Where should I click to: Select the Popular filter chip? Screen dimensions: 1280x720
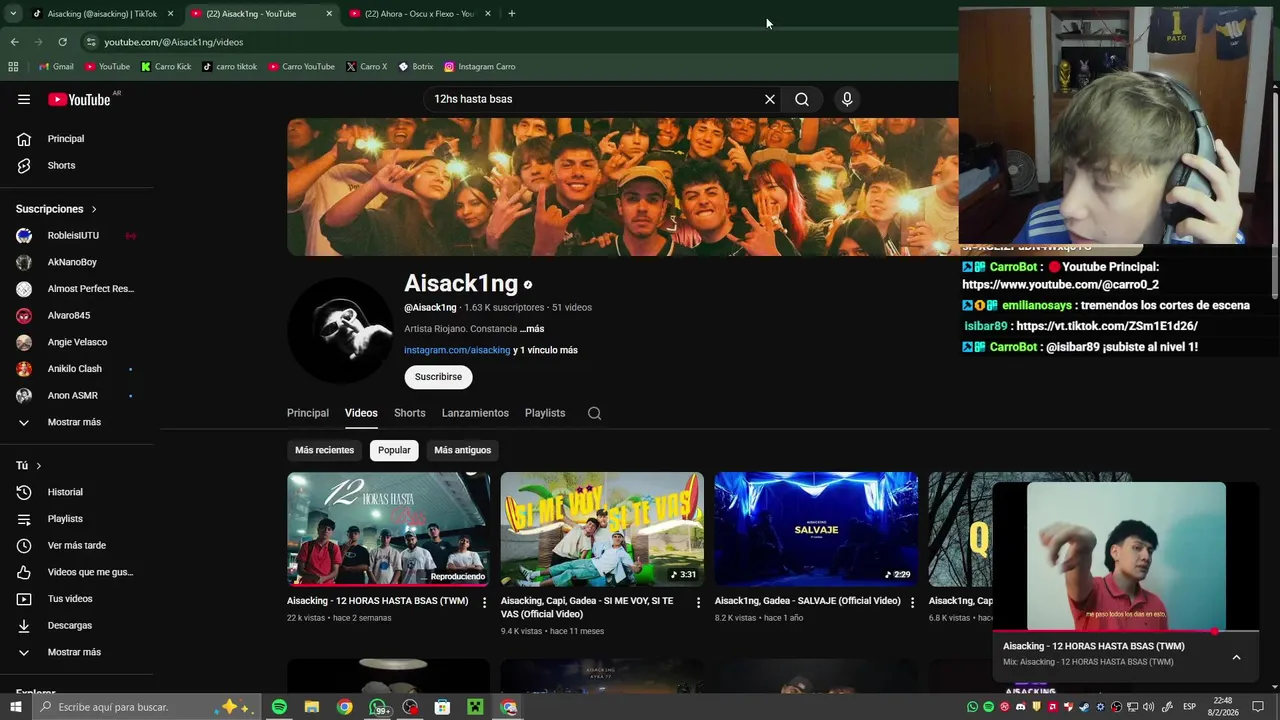pyautogui.click(x=394, y=450)
